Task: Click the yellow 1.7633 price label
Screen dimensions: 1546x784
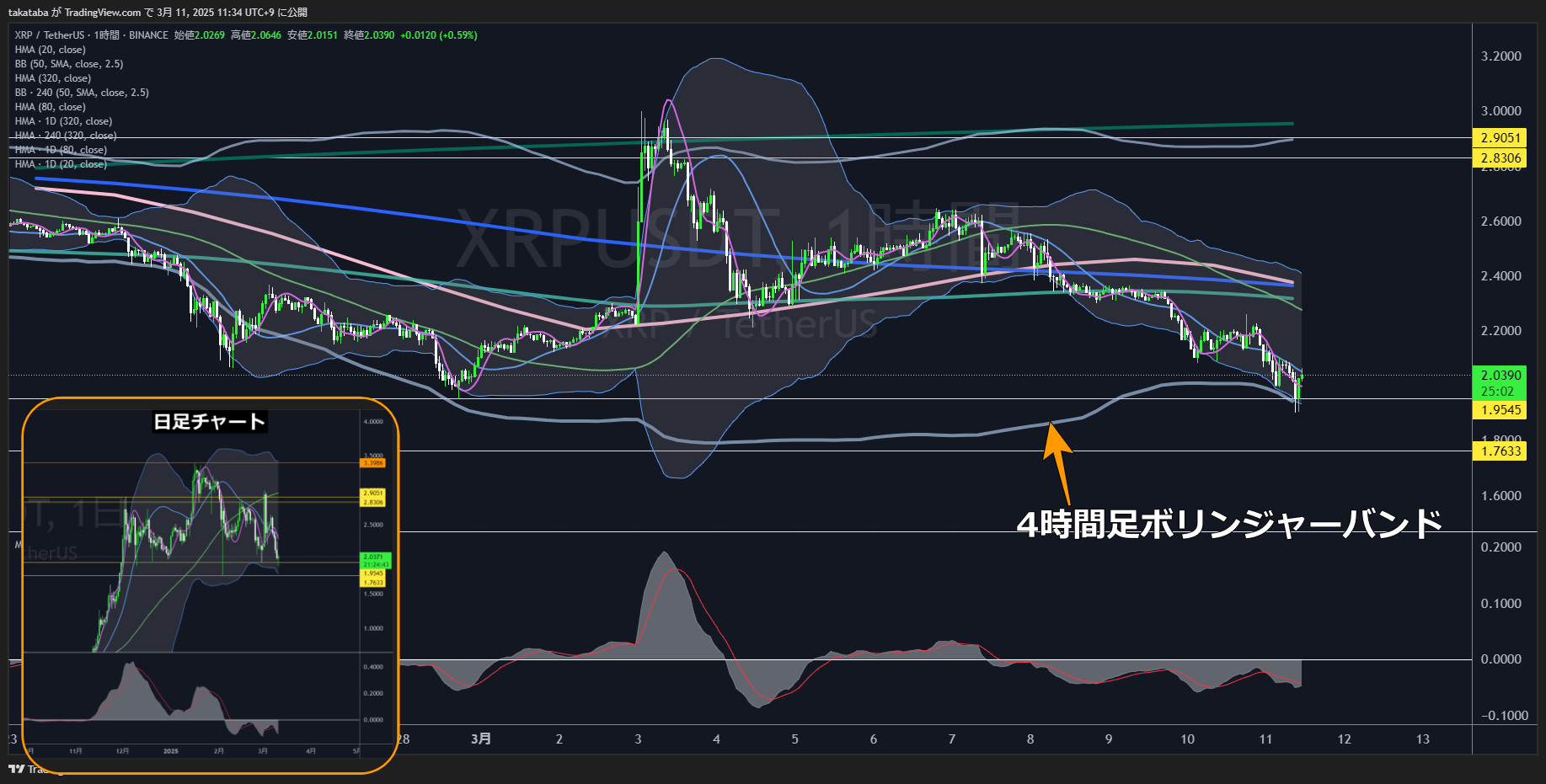Action: pos(1500,451)
